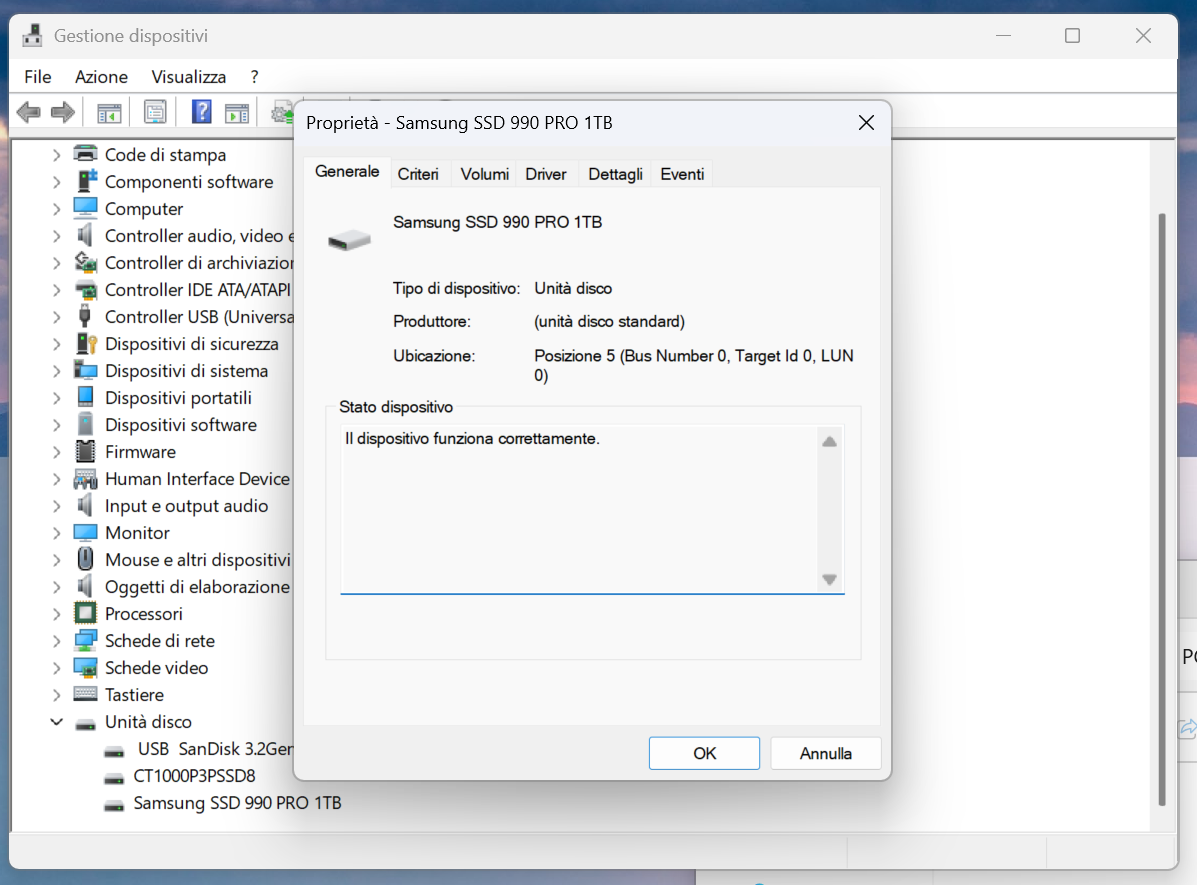Click the Back arrow toolbar icon
1197x885 pixels.
point(29,113)
